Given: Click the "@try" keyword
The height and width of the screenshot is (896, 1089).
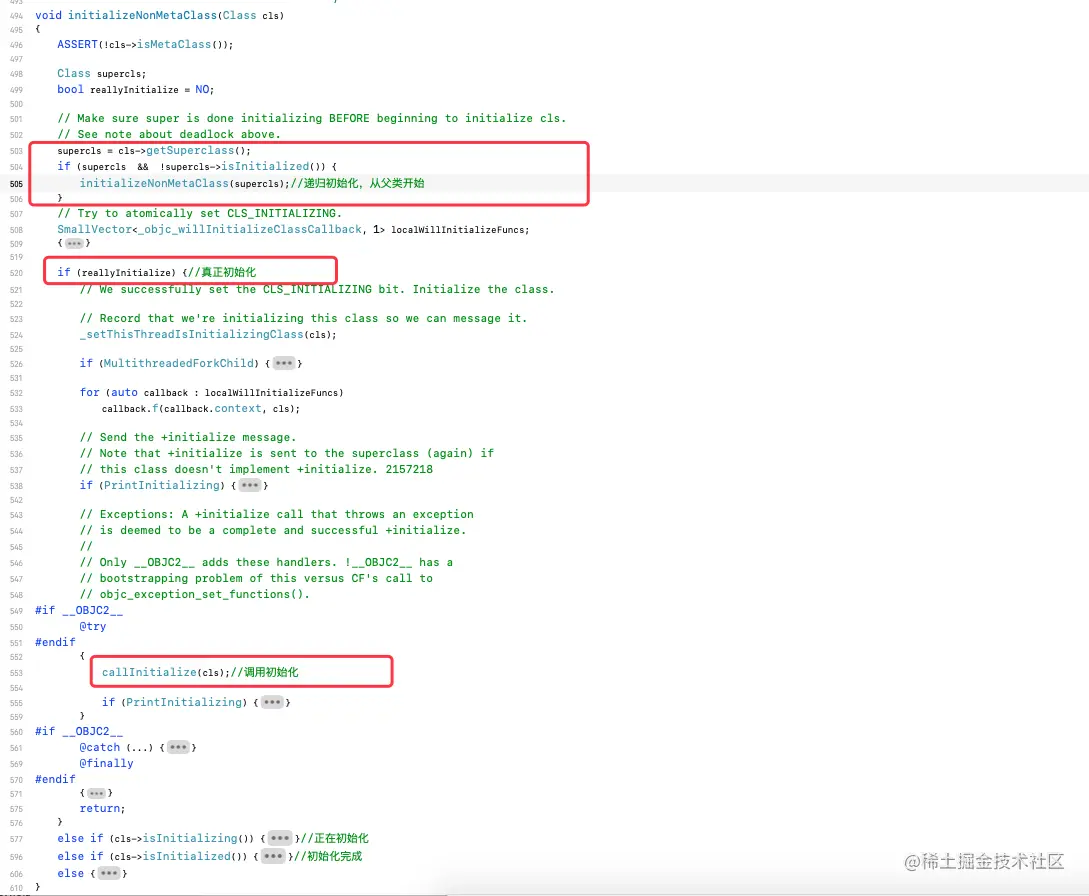Looking at the screenshot, I should 93,626.
